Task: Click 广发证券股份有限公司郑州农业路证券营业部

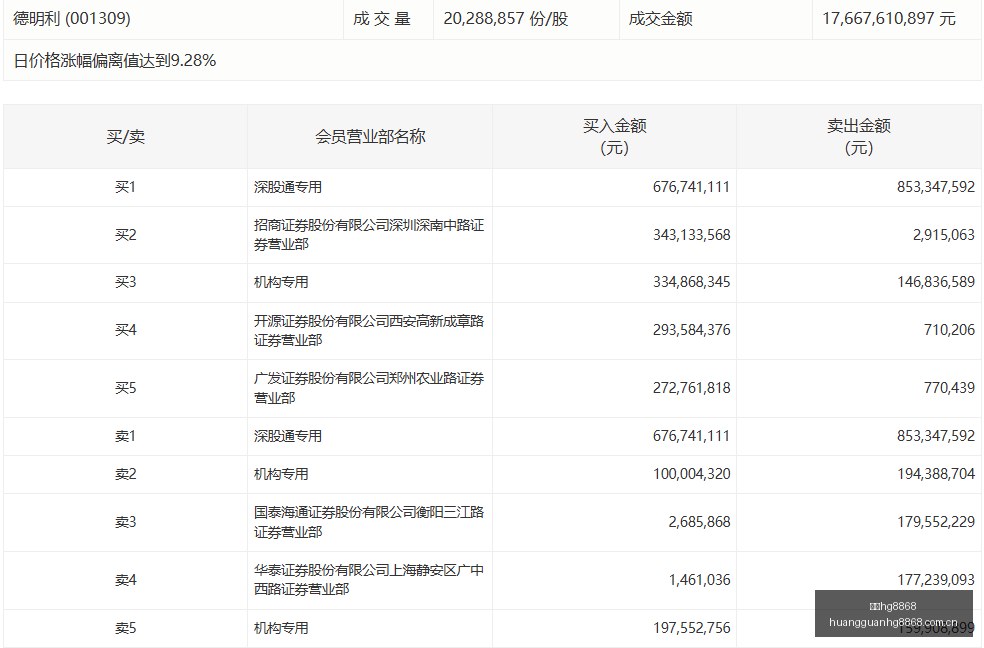Action: (x=369, y=388)
